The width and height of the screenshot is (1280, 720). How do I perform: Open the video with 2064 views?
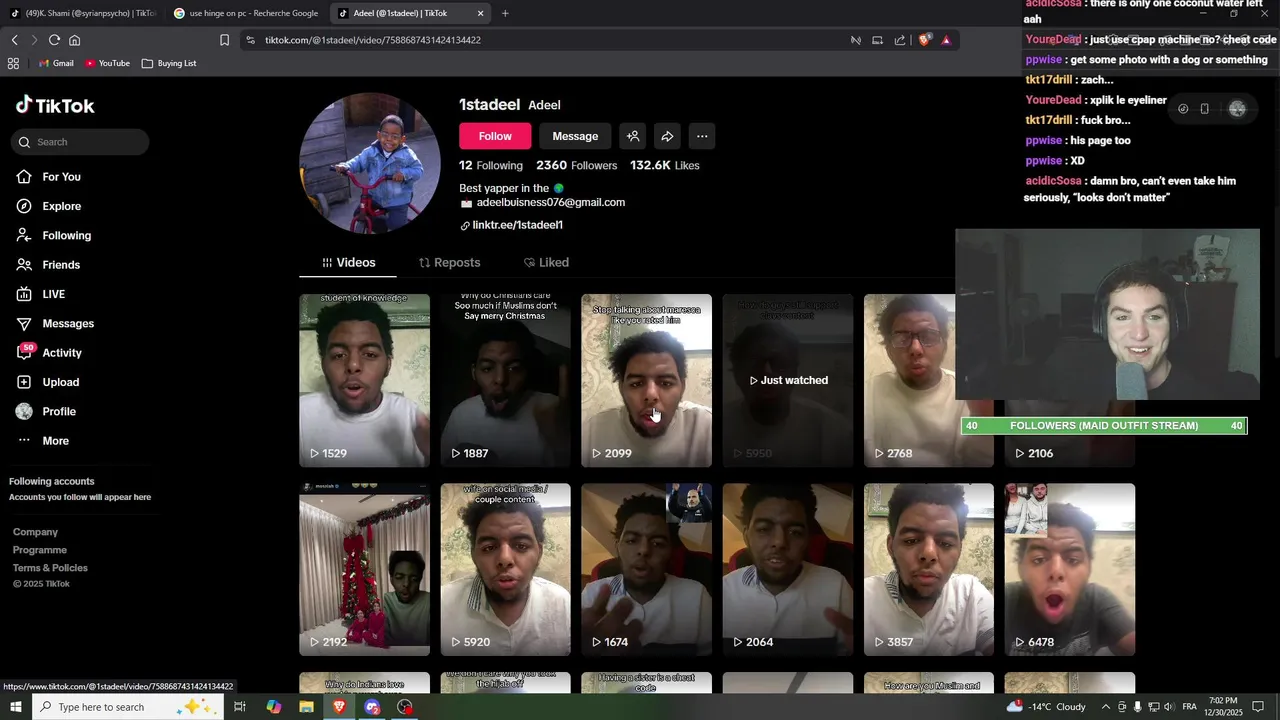788,570
